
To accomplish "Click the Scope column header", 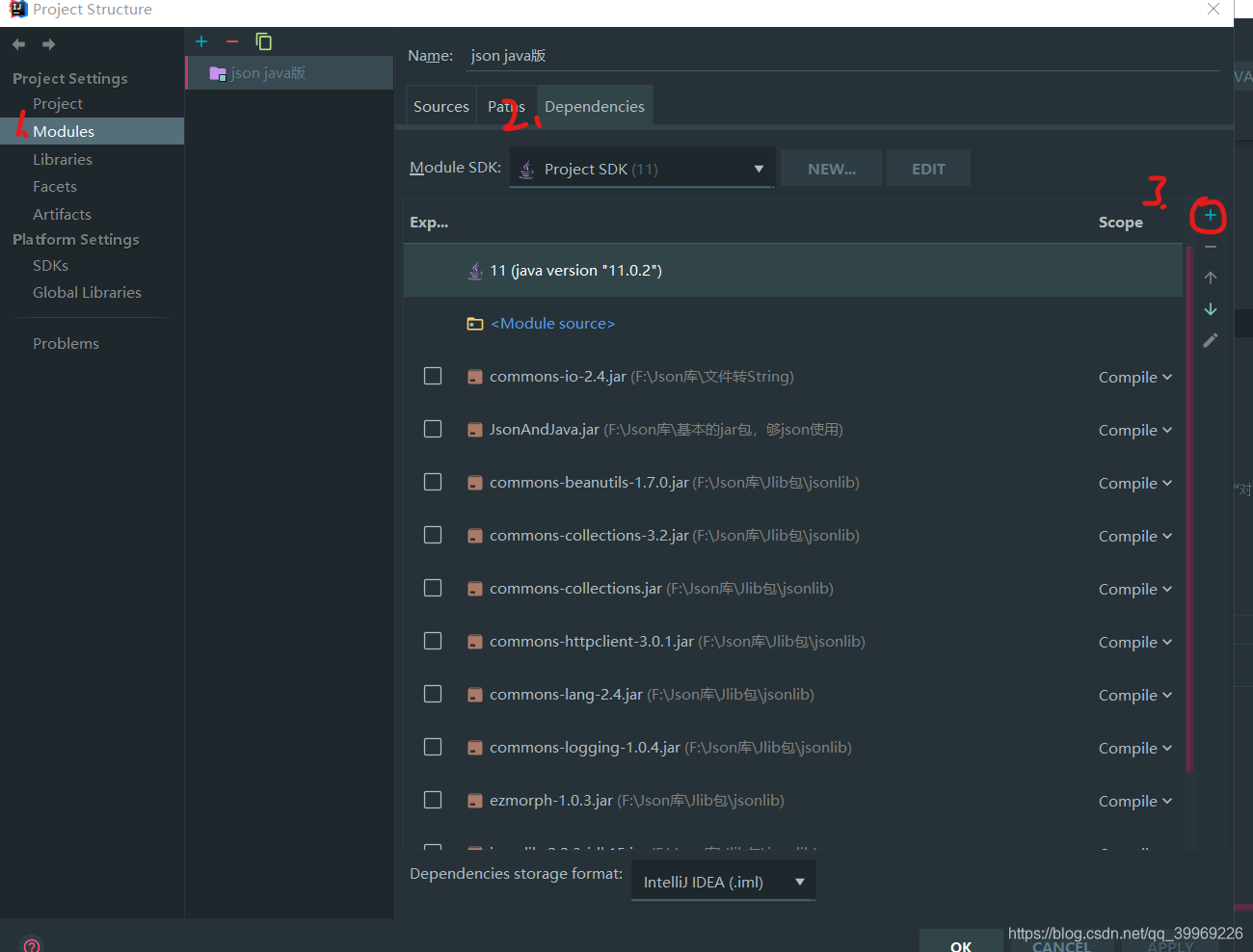I will click(x=1120, y=222).
